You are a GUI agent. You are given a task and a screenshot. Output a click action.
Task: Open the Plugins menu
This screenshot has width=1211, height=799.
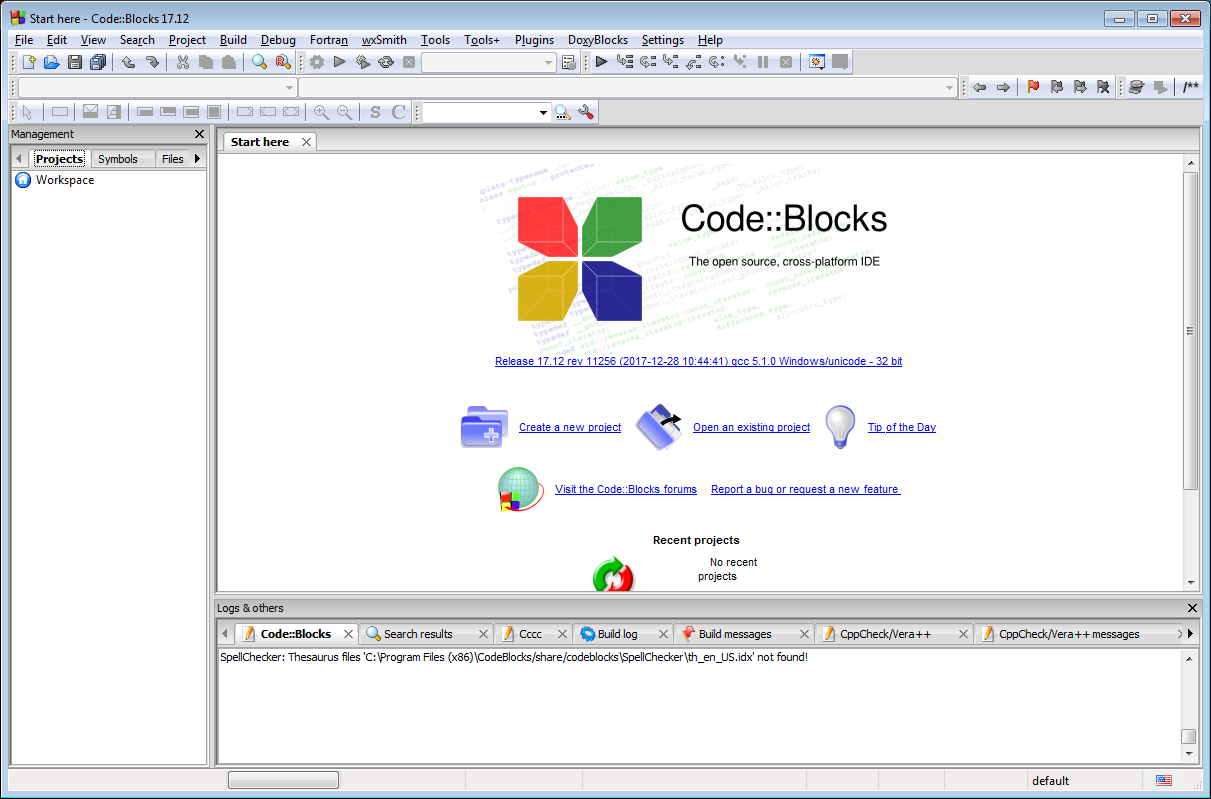534,40
